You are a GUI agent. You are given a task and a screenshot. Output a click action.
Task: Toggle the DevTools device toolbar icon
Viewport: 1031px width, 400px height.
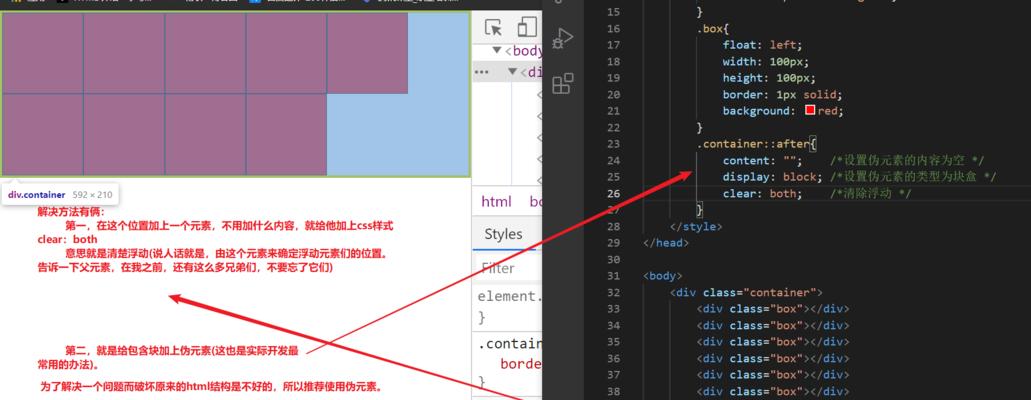click(x=527, y=28)
